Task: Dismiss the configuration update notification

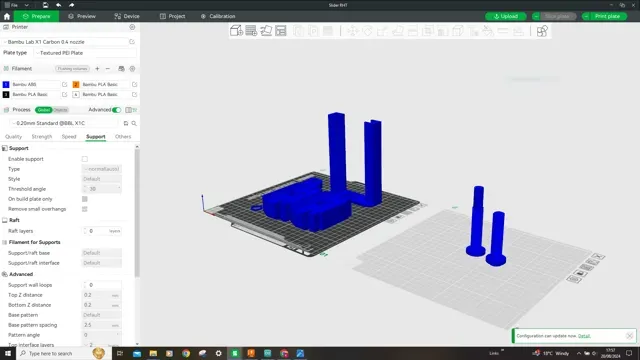Action: 629,336
